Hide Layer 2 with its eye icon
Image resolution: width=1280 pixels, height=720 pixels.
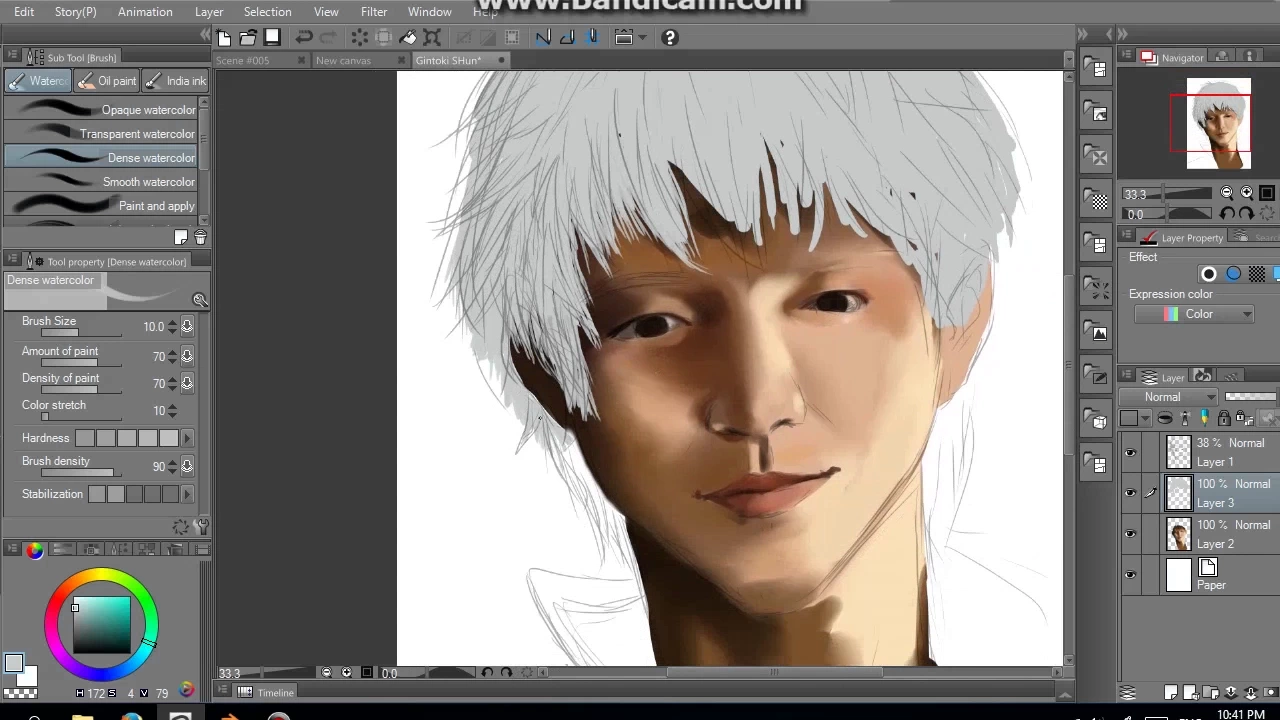(x=1130, y=534)
